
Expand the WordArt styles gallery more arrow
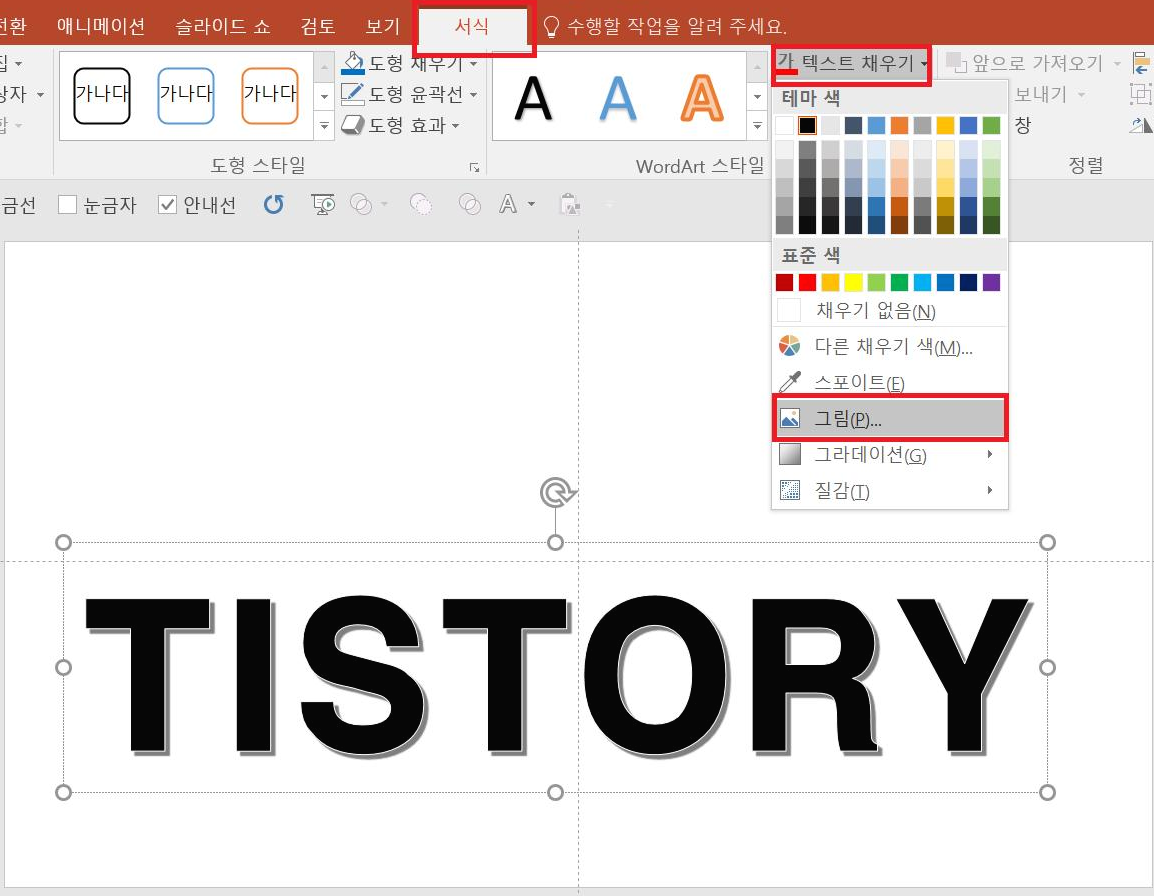click(x=757, y=126)
